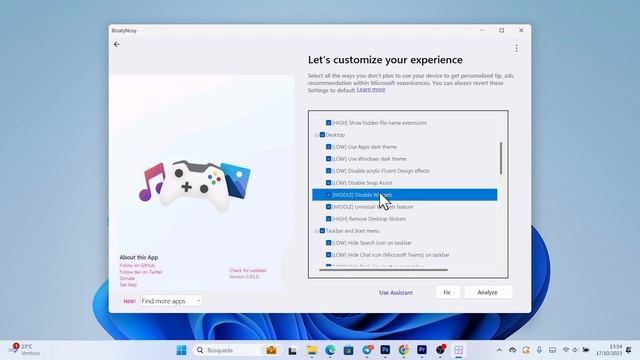
Task: Toggle the highlighted Disable Widgets checkbox
Action: click(328, 195)
